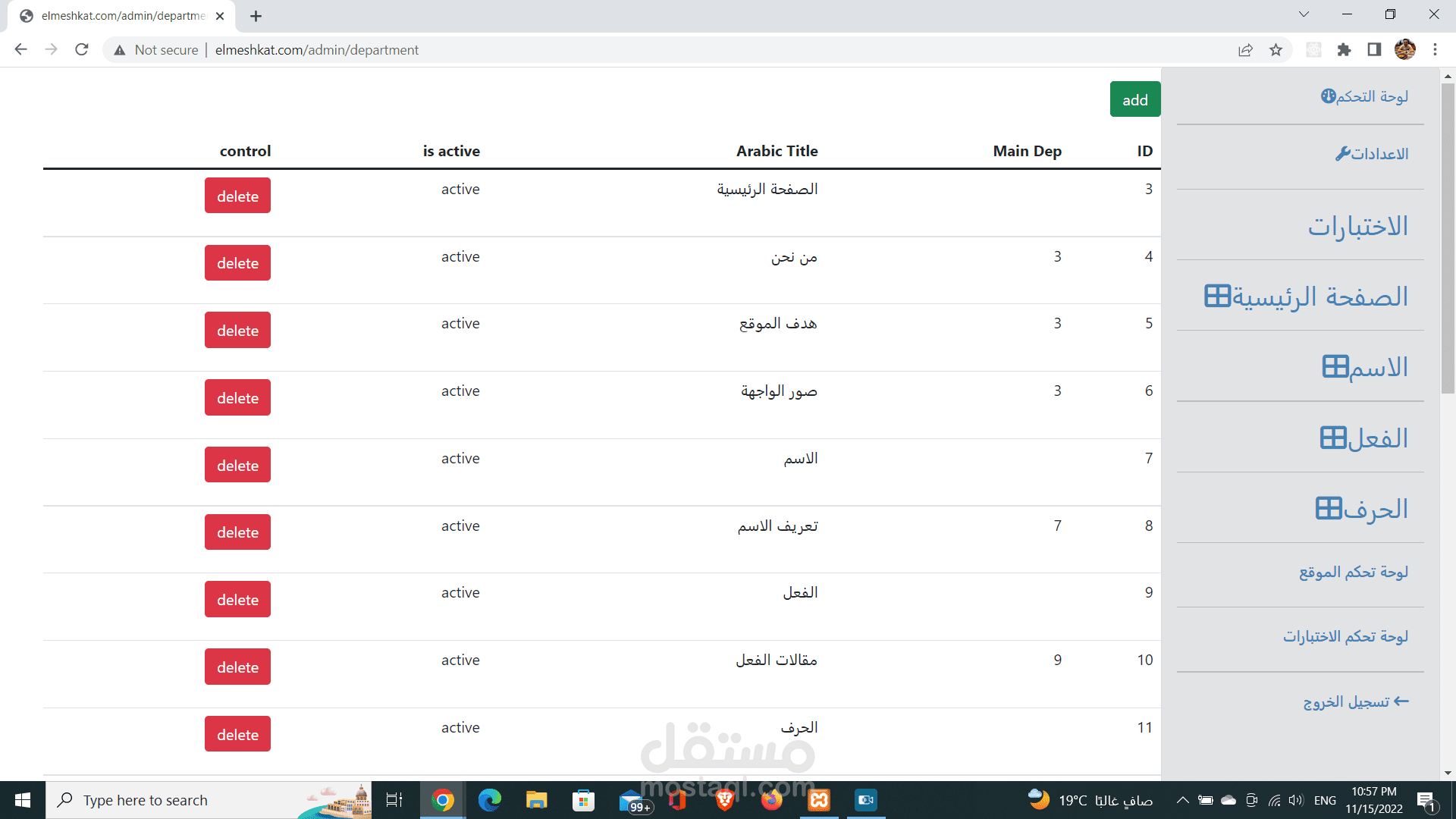Click the grid icon beside الحرف
Viewport: 1456px width, 819px height.
(x=1329, y=508)
